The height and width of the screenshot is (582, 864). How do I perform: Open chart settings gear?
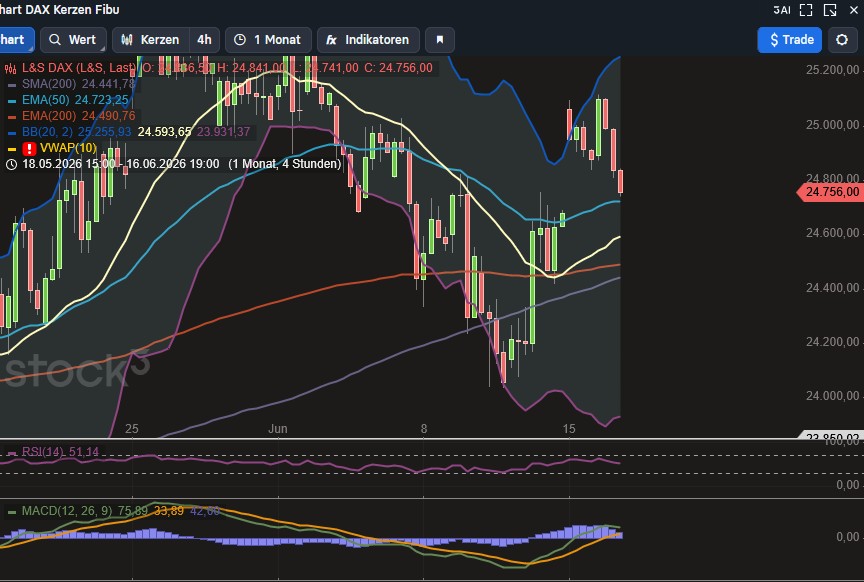pos(842,40)
